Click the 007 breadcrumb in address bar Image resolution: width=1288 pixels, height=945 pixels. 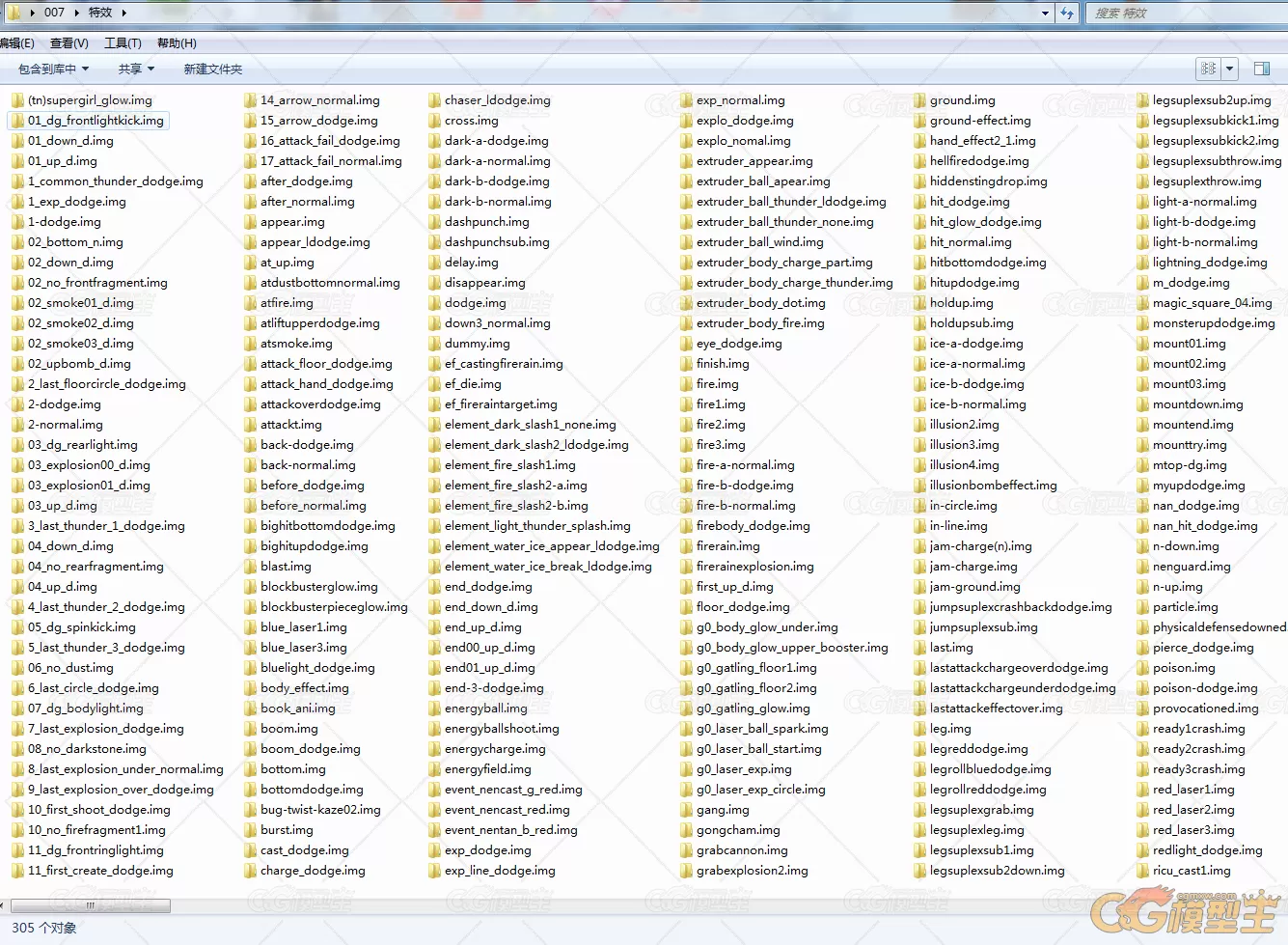tap(54, 13)
